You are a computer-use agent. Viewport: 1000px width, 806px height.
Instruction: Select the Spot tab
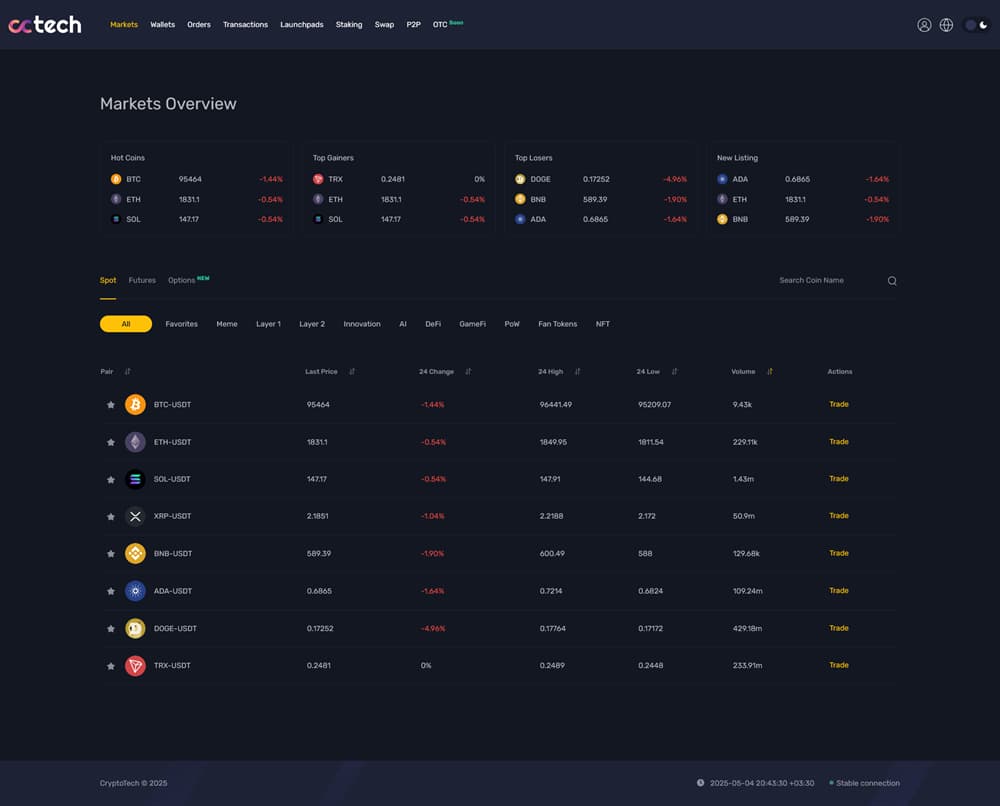(x=108, y=281)
